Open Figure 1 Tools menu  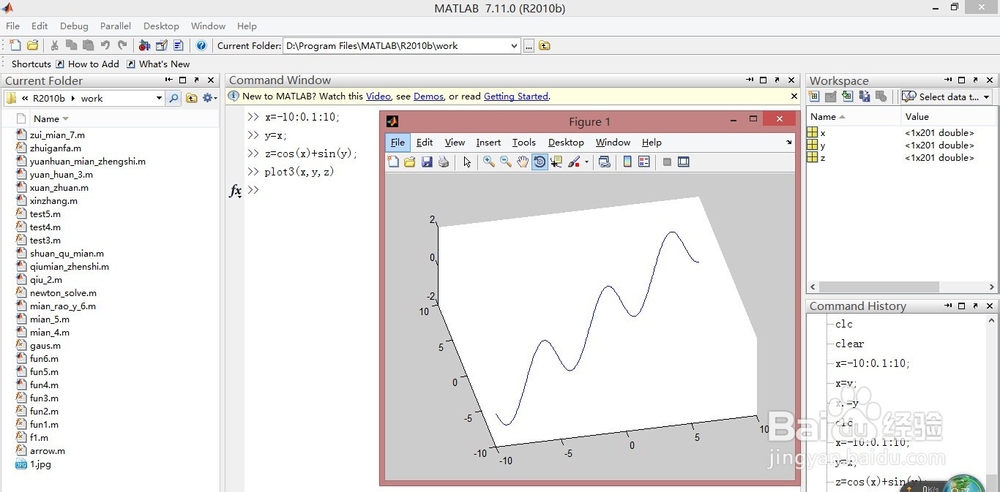coord(524,142)
